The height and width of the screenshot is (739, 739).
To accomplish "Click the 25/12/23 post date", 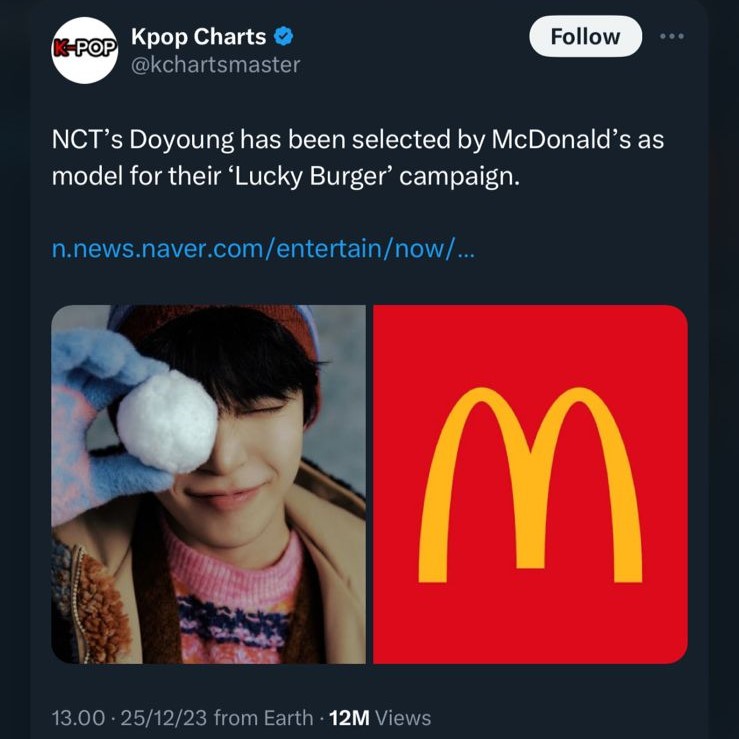I will click(159, 717).
